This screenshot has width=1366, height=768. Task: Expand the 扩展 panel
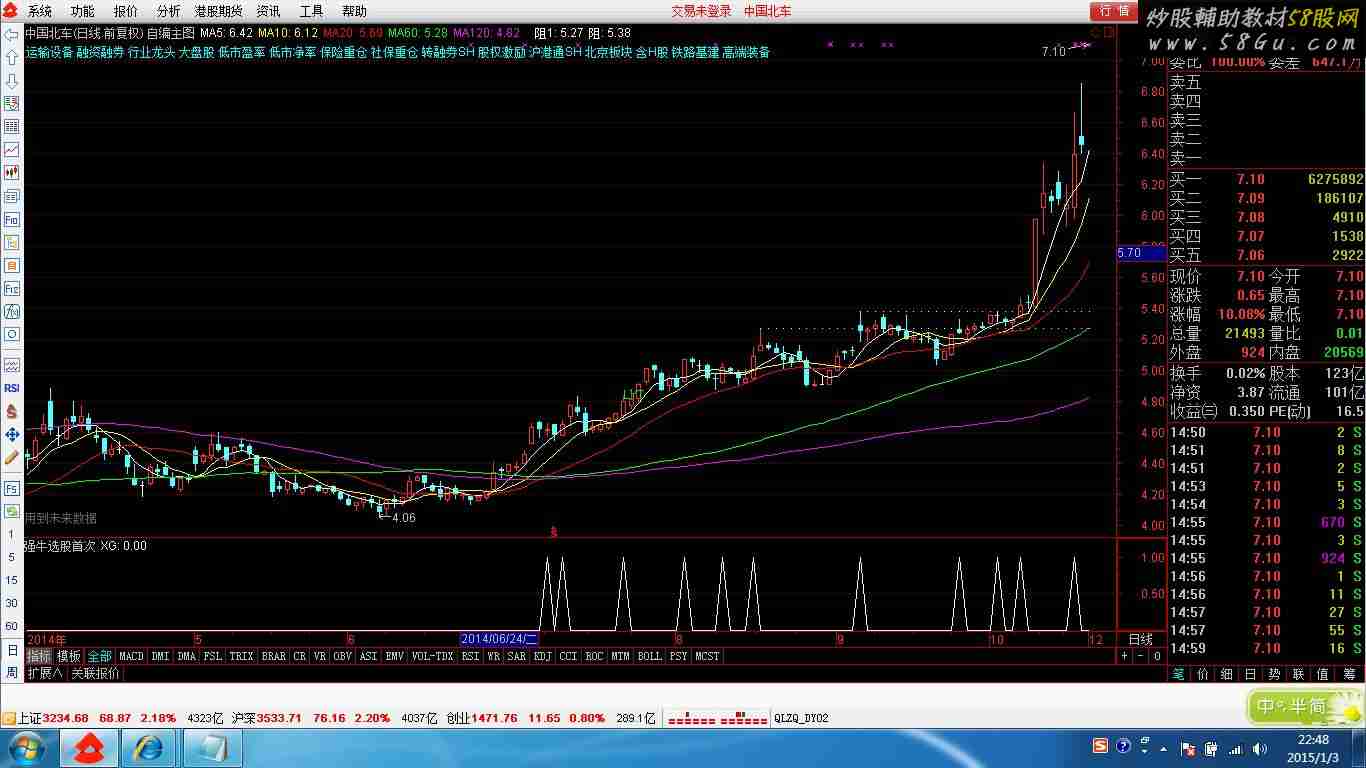[x=45, y=673]
